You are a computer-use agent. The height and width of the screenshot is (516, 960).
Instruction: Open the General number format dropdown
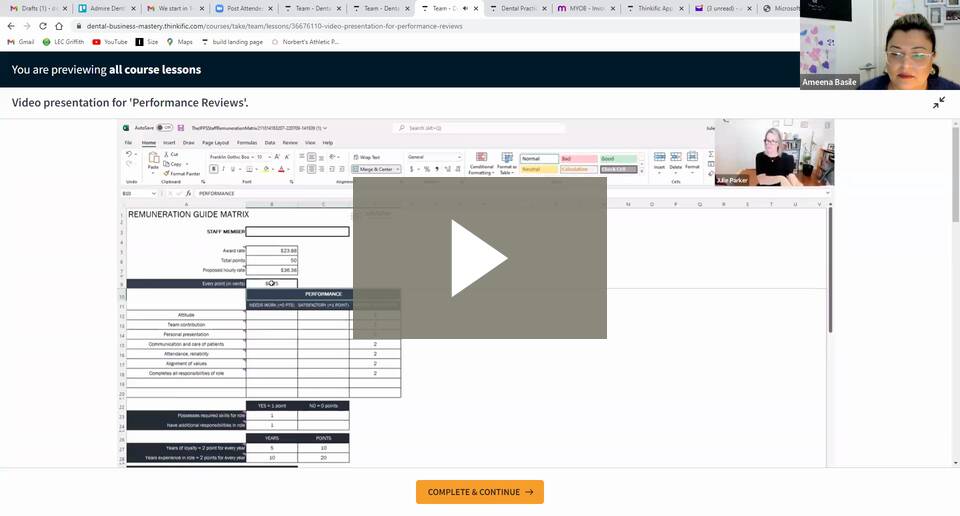[x=459, y=157]
